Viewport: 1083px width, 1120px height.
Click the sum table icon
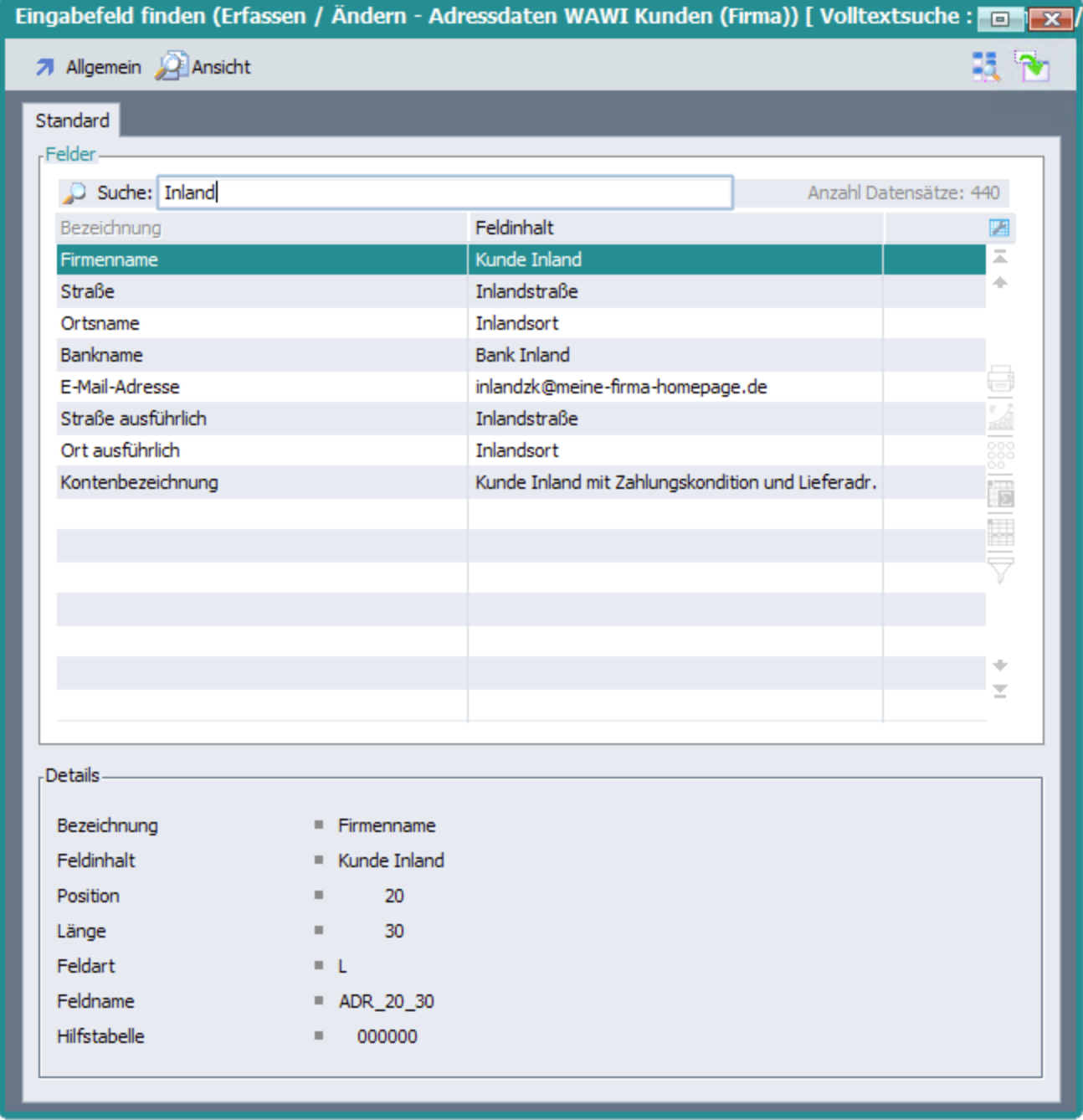point(1000,494)
